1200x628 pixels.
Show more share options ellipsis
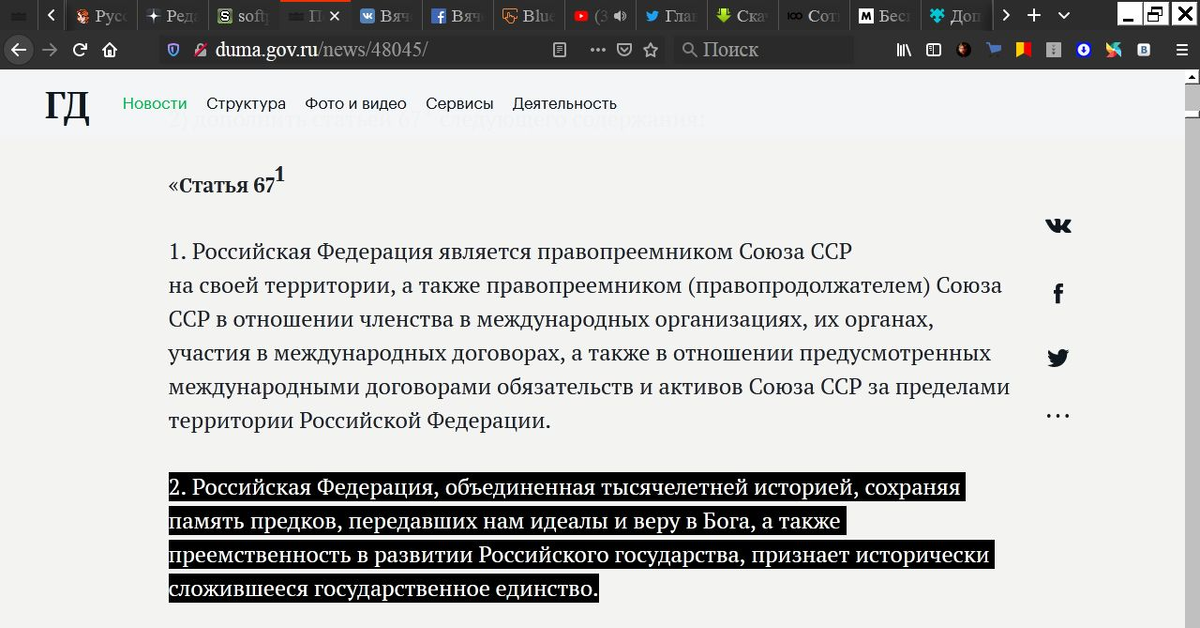[x=1058, y=416]
